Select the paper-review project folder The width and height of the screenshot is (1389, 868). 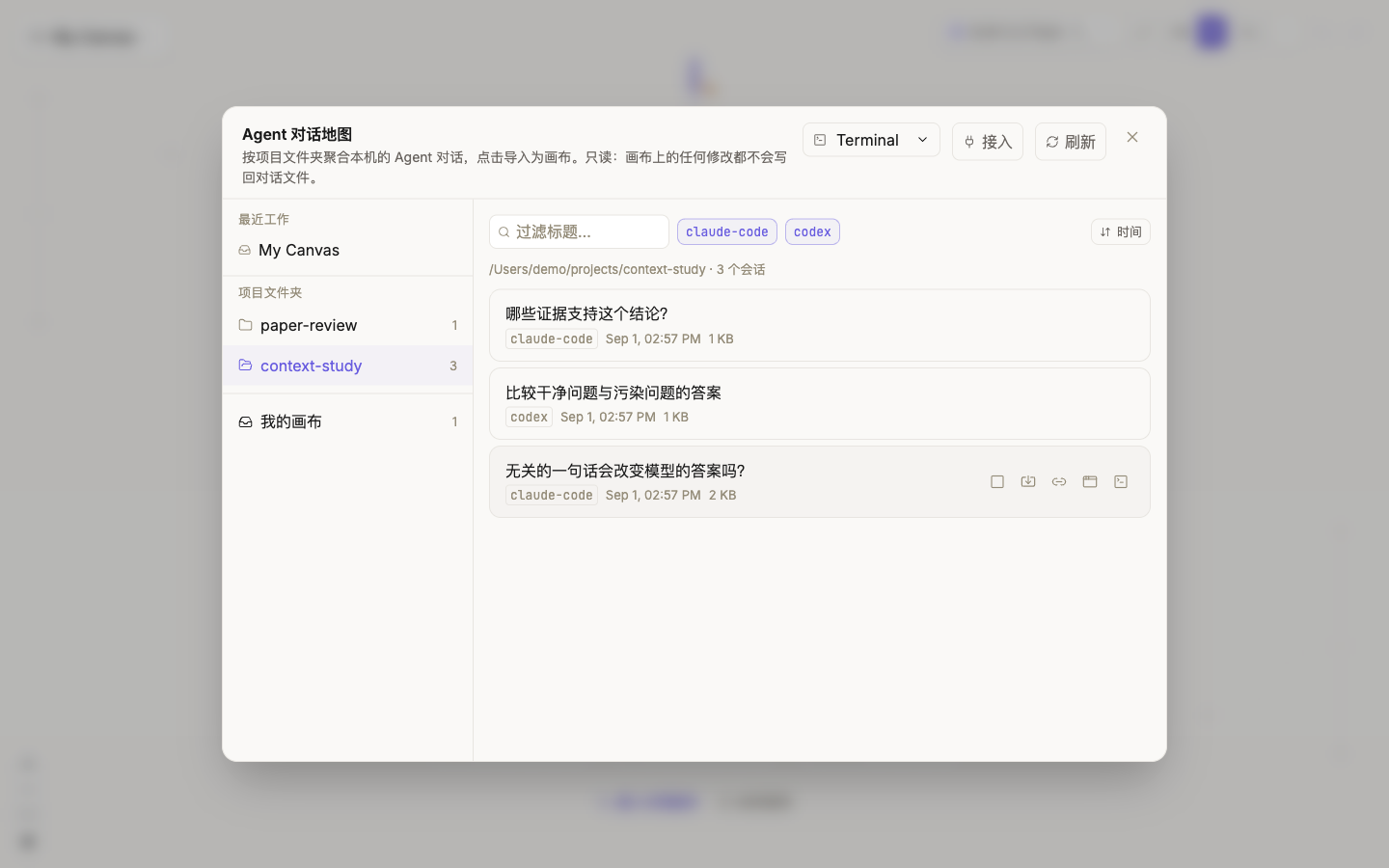pos(347,325)
